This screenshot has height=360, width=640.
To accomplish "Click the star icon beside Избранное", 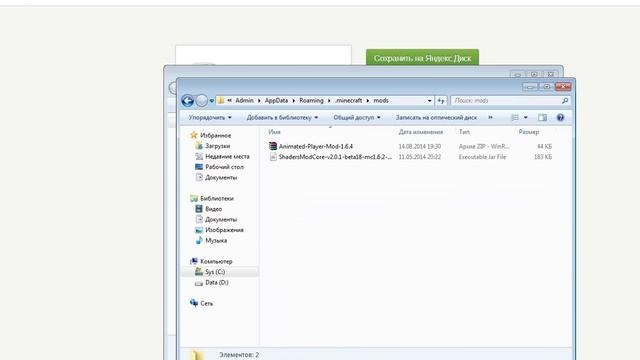I will (194, 135).
